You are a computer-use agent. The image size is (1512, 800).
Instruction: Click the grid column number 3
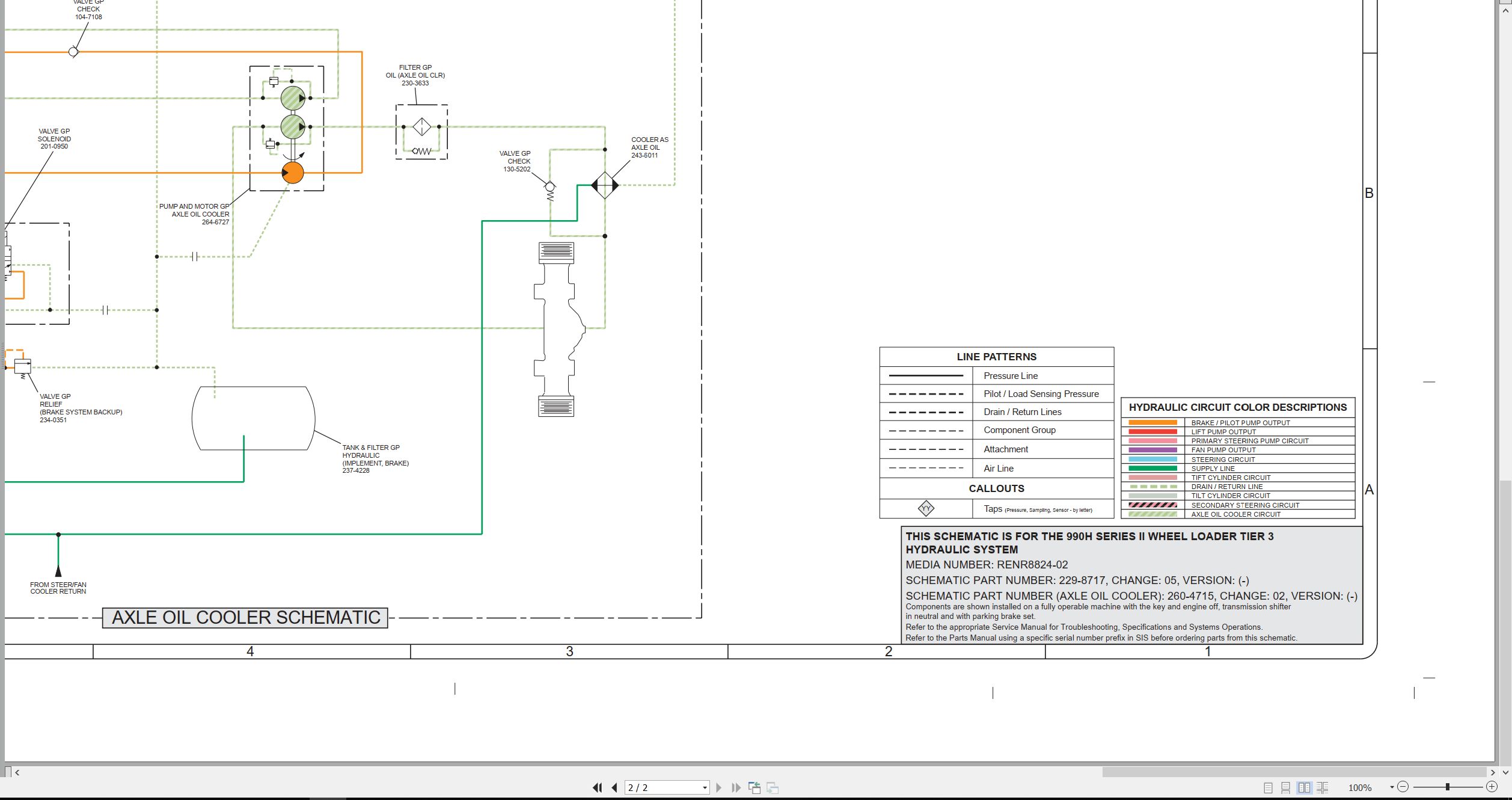[x=569, y=651]
